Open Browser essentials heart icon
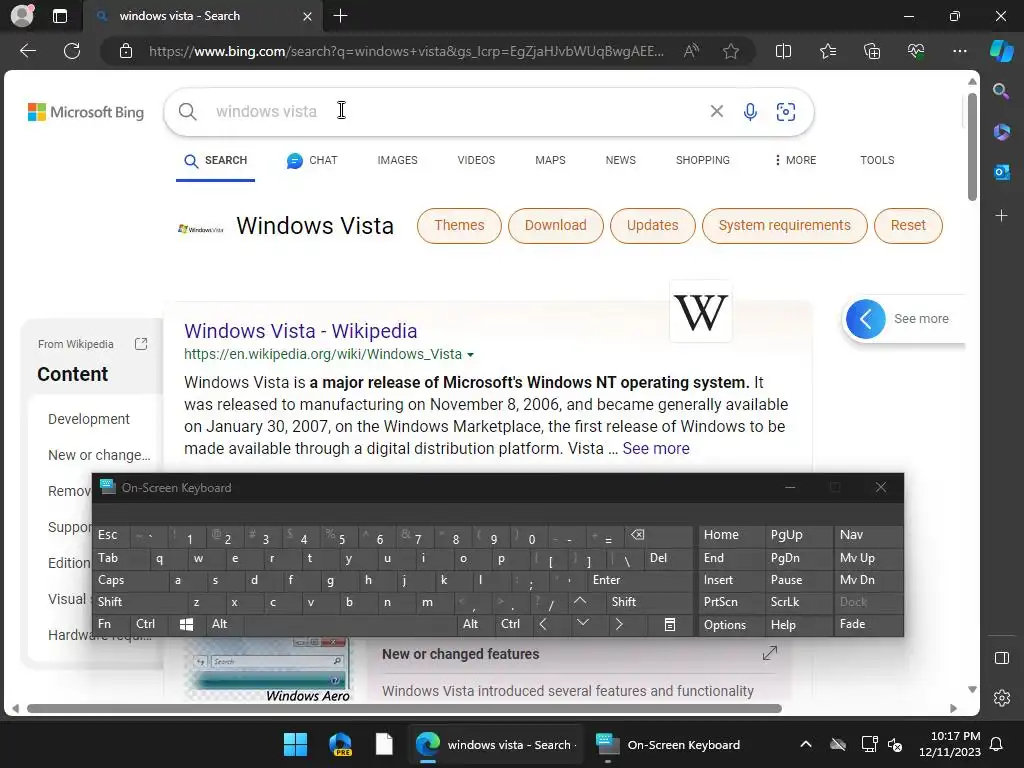 tap(916, 51)
